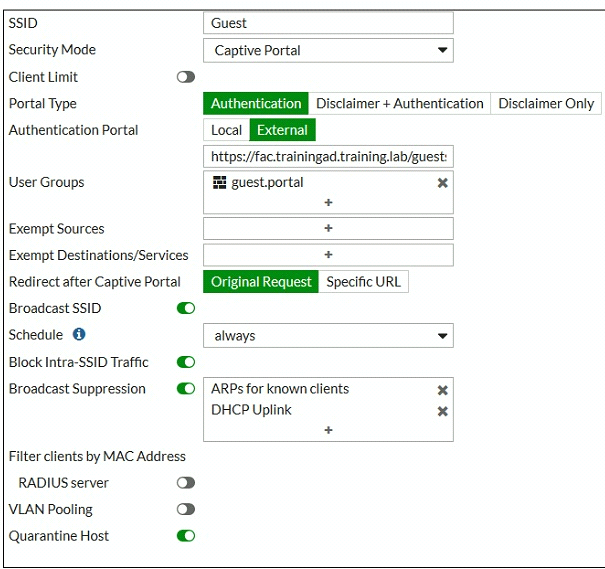Remove guest.portal from User Groups
Image resolution: width=605 pixels, height=569 pixels.
[443, 183]
